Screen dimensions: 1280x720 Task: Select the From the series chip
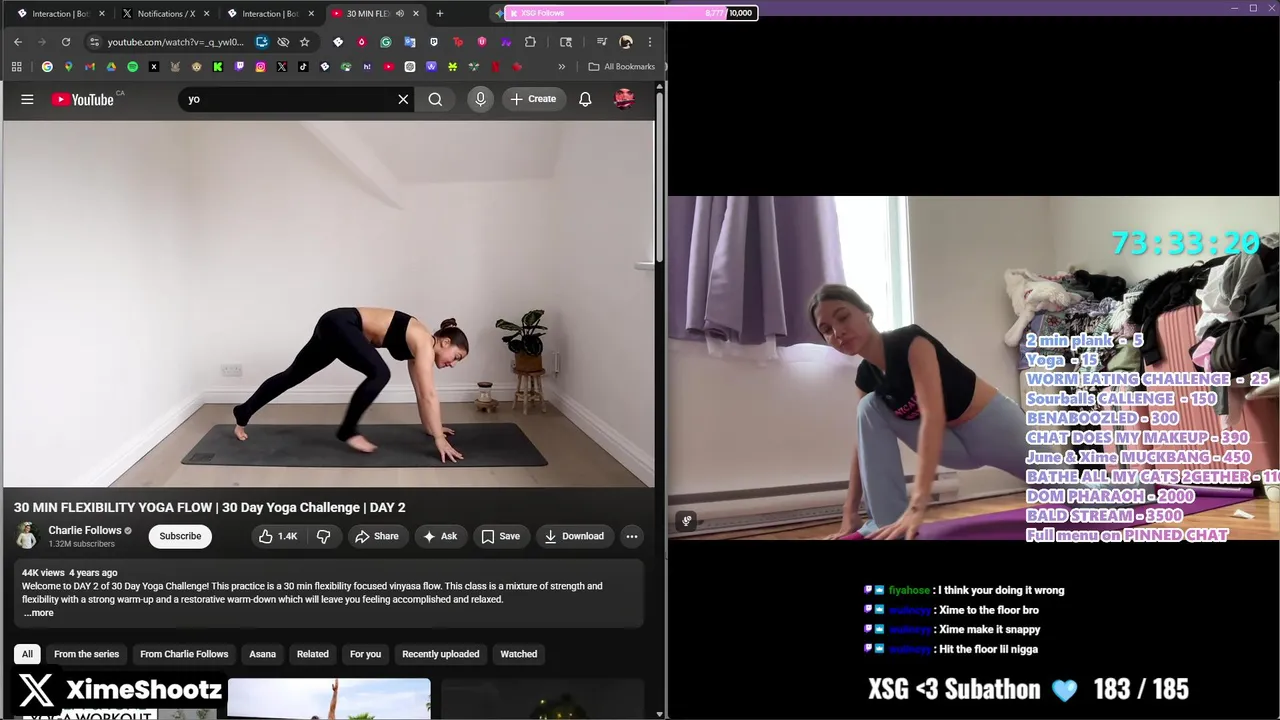tap(86, 654)
